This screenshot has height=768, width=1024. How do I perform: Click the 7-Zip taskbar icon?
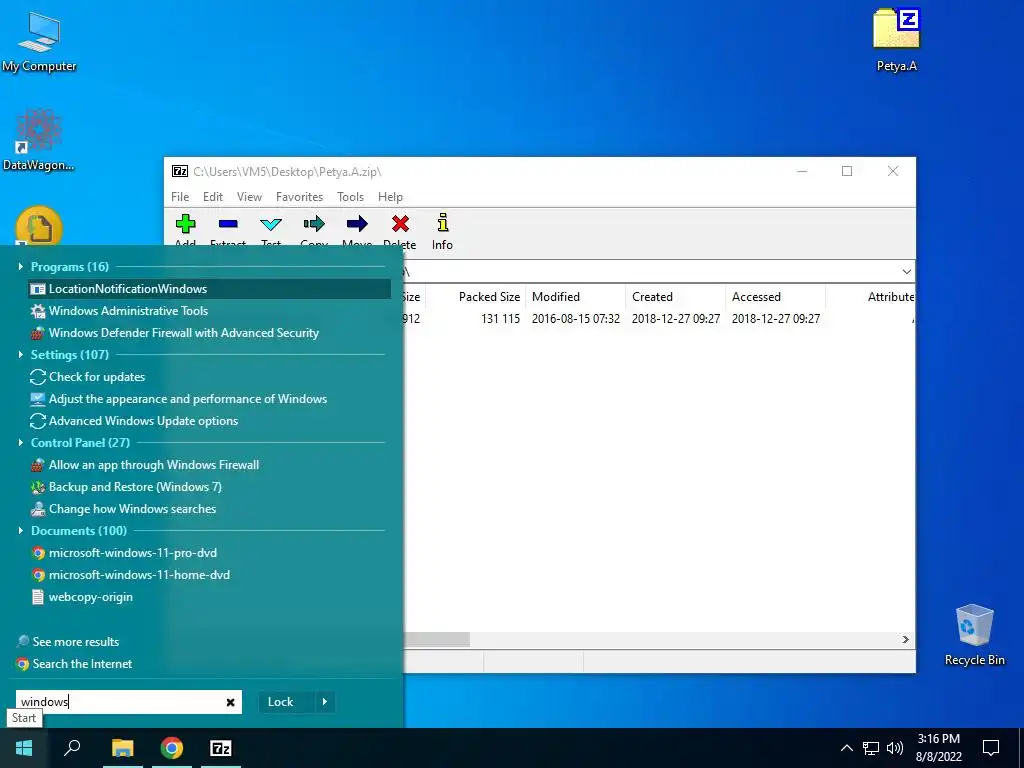(221, 748)
